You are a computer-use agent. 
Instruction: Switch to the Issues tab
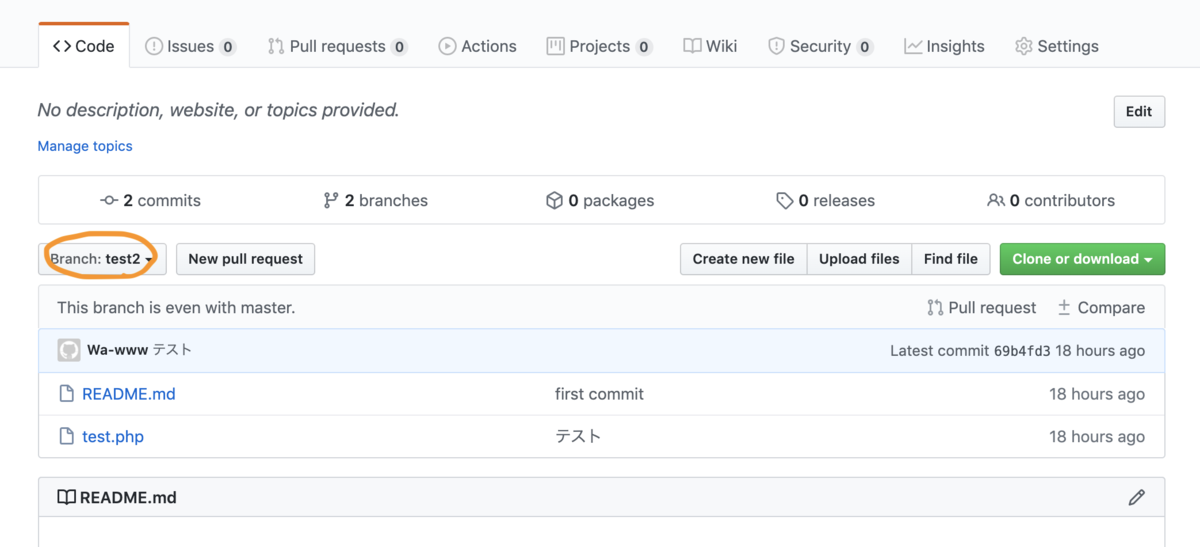pyautogui.click(x=190, y=46)
